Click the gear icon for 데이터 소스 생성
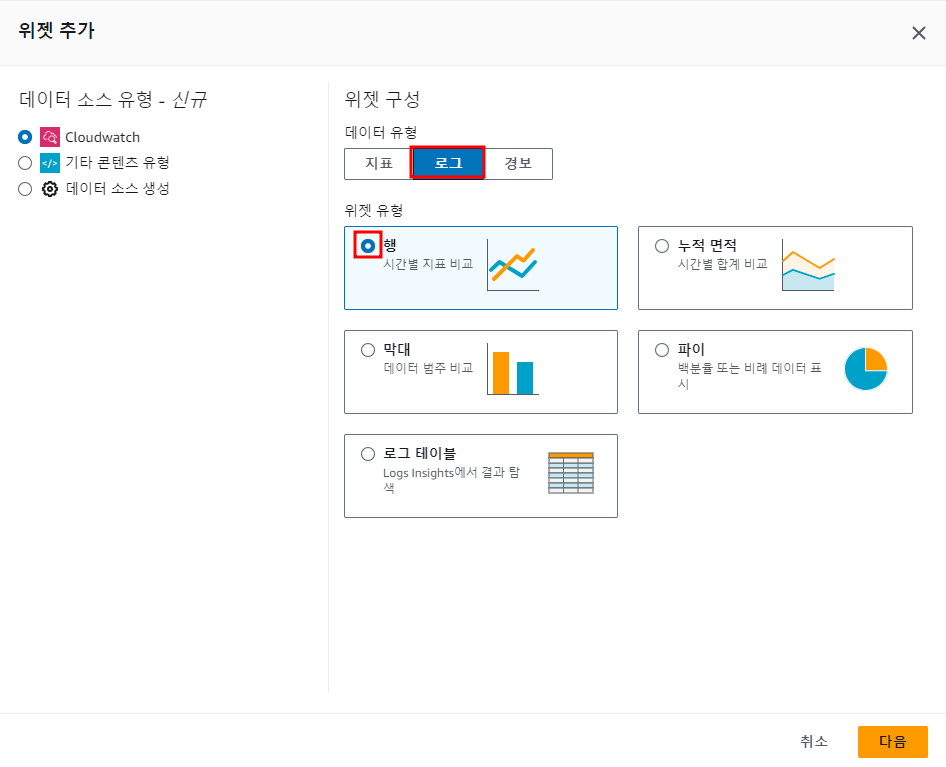Screen dimensions: 946x767 (x=50, y=189)
